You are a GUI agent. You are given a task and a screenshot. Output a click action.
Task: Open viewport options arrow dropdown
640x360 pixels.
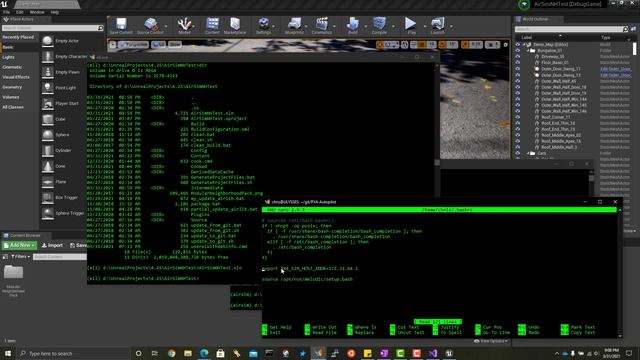coord(113,44)
